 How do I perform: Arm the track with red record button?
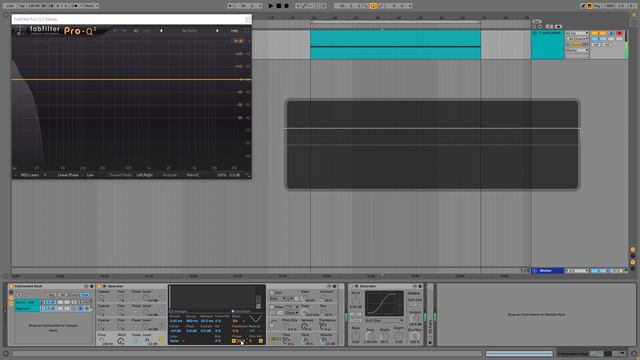pyautogui.click(x=619, y=33)
